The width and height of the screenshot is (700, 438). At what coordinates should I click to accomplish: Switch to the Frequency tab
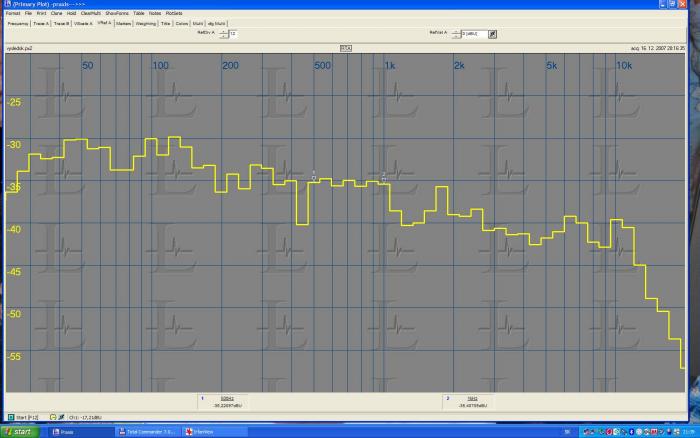(x=17, y=22)
